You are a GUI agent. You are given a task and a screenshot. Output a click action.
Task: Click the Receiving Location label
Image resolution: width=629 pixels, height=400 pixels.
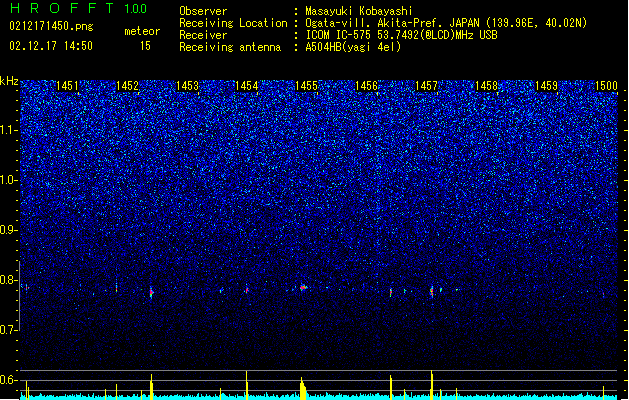coord(233,23)
